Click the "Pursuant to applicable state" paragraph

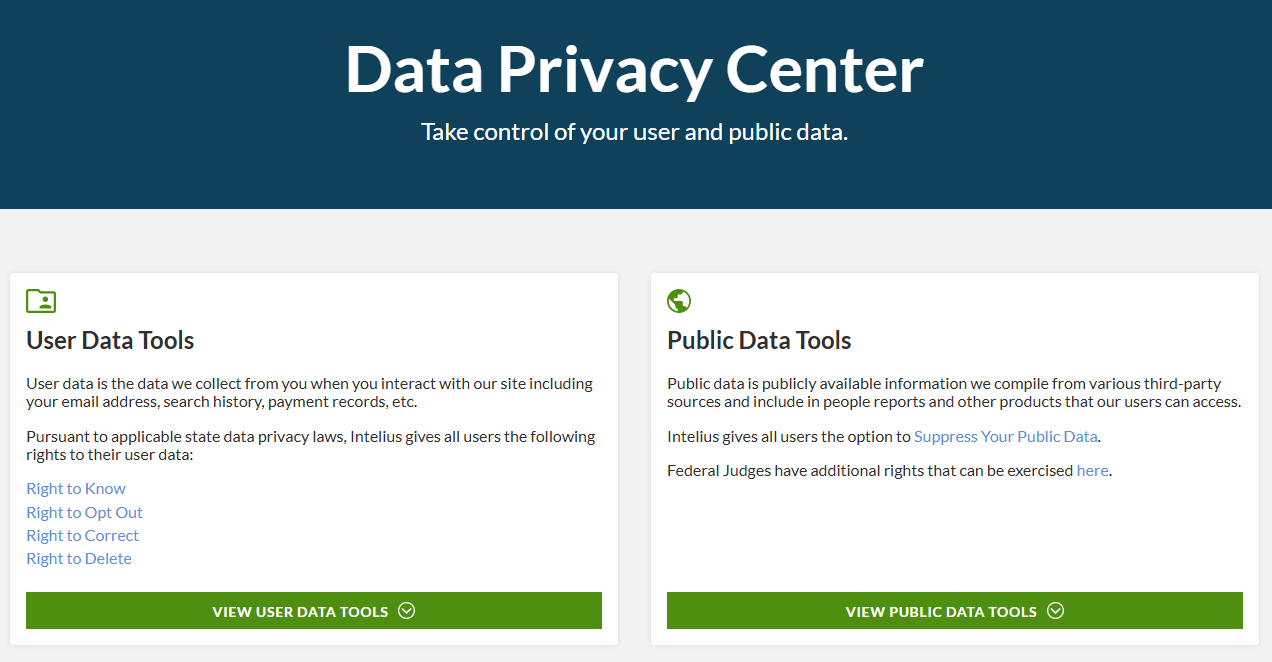coord(310,445)
